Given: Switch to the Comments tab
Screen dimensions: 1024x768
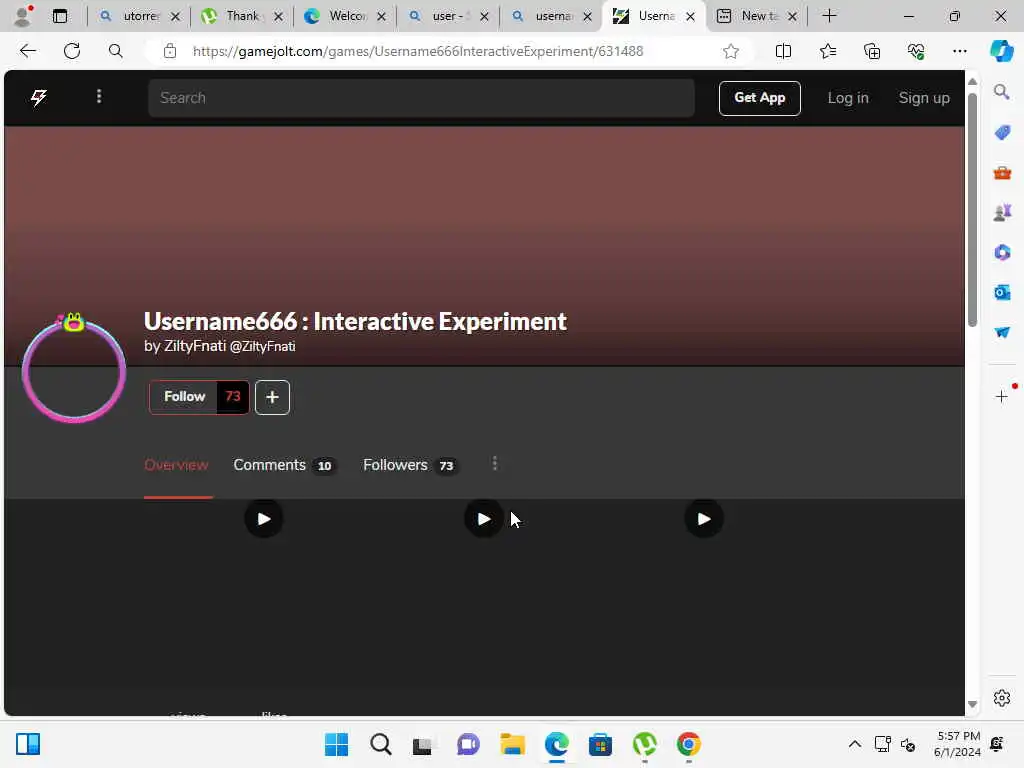Looking at the screenshot, I should point(284,465).
